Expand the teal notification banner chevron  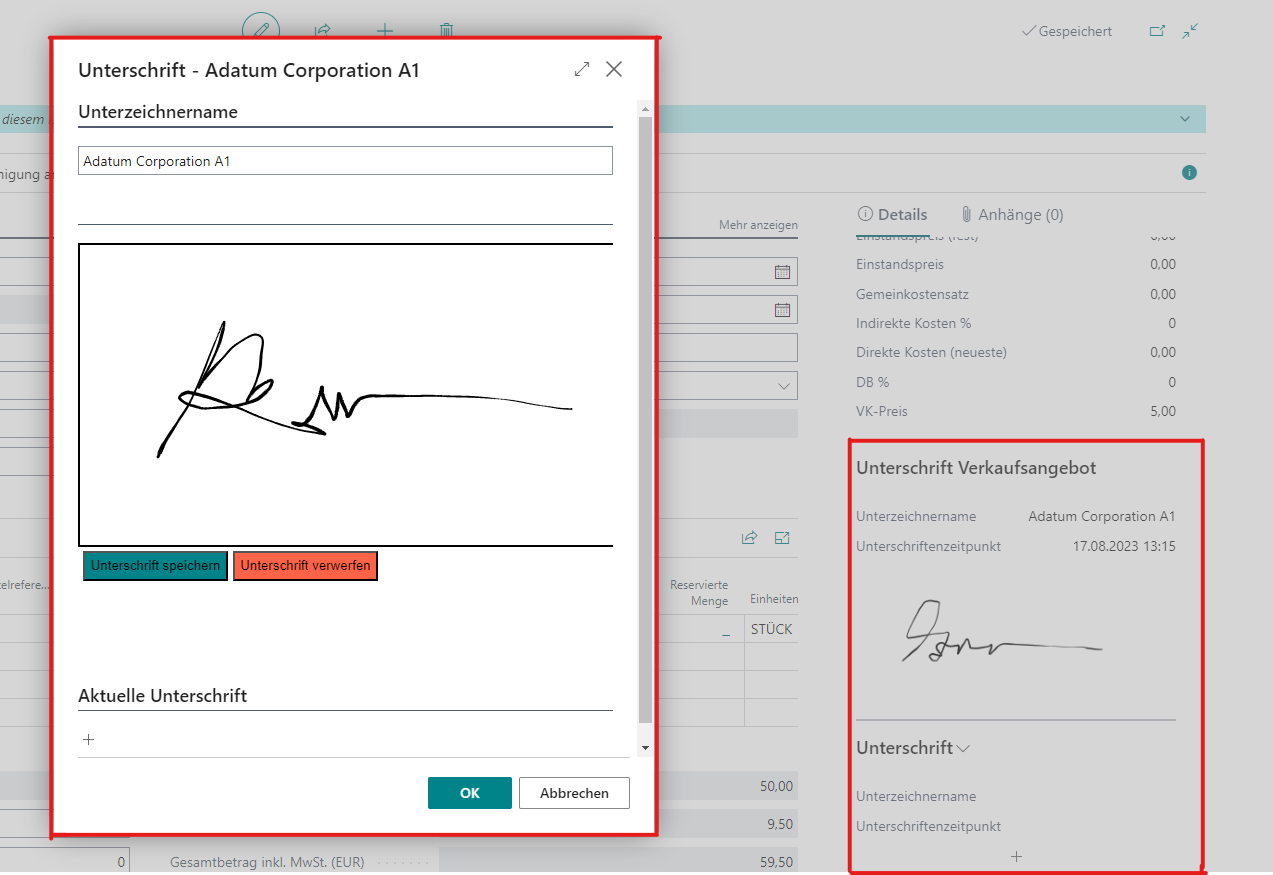click(x=1184, y=119)
